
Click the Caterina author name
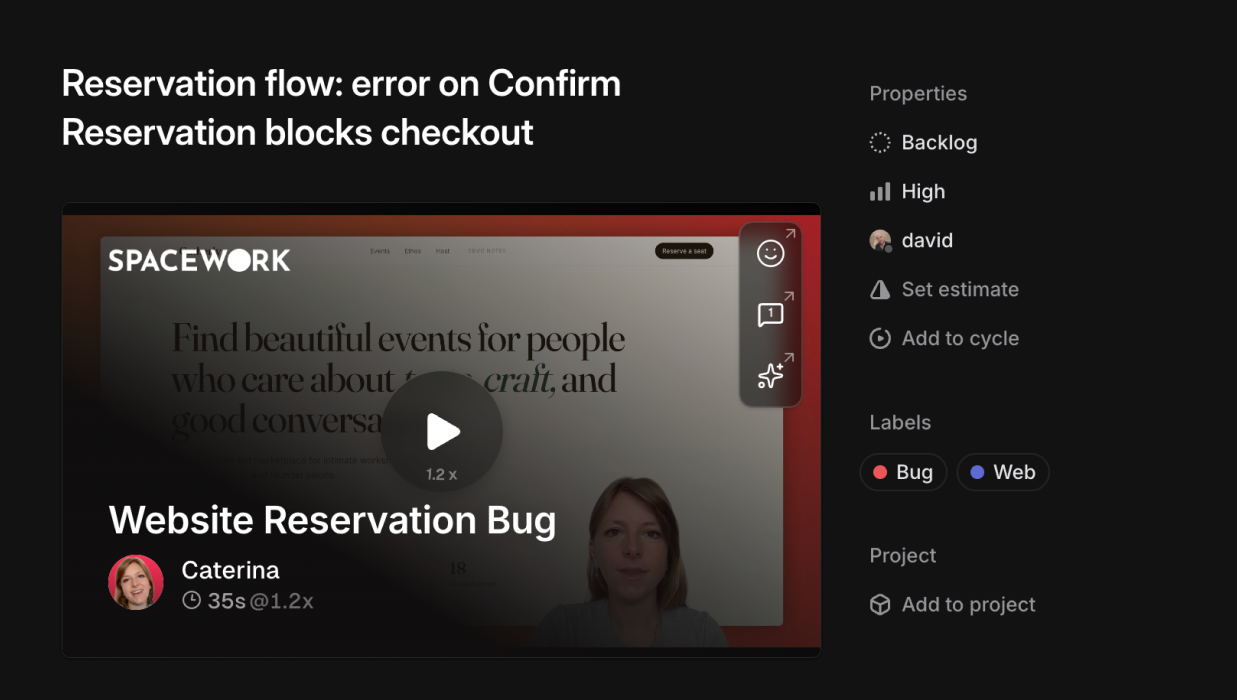click(230, 570)
